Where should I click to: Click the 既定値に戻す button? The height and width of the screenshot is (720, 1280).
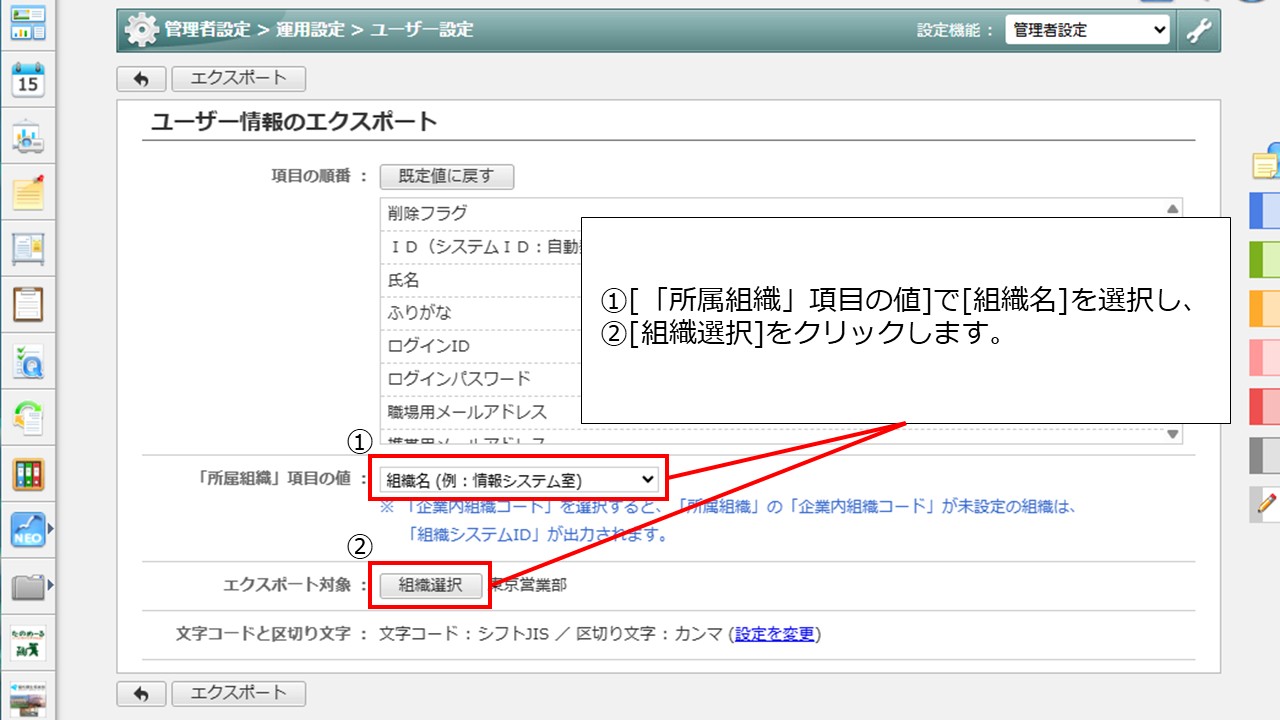click(x=446, y=177)
